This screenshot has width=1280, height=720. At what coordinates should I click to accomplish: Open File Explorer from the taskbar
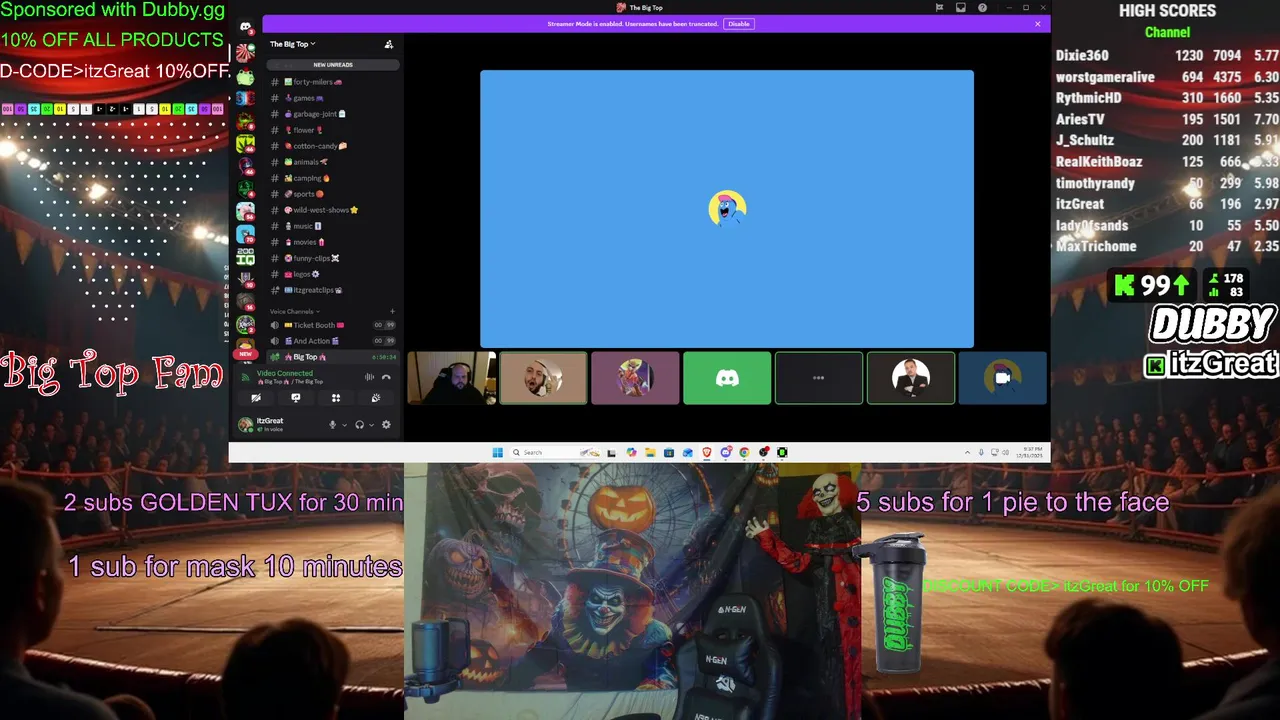650,452
